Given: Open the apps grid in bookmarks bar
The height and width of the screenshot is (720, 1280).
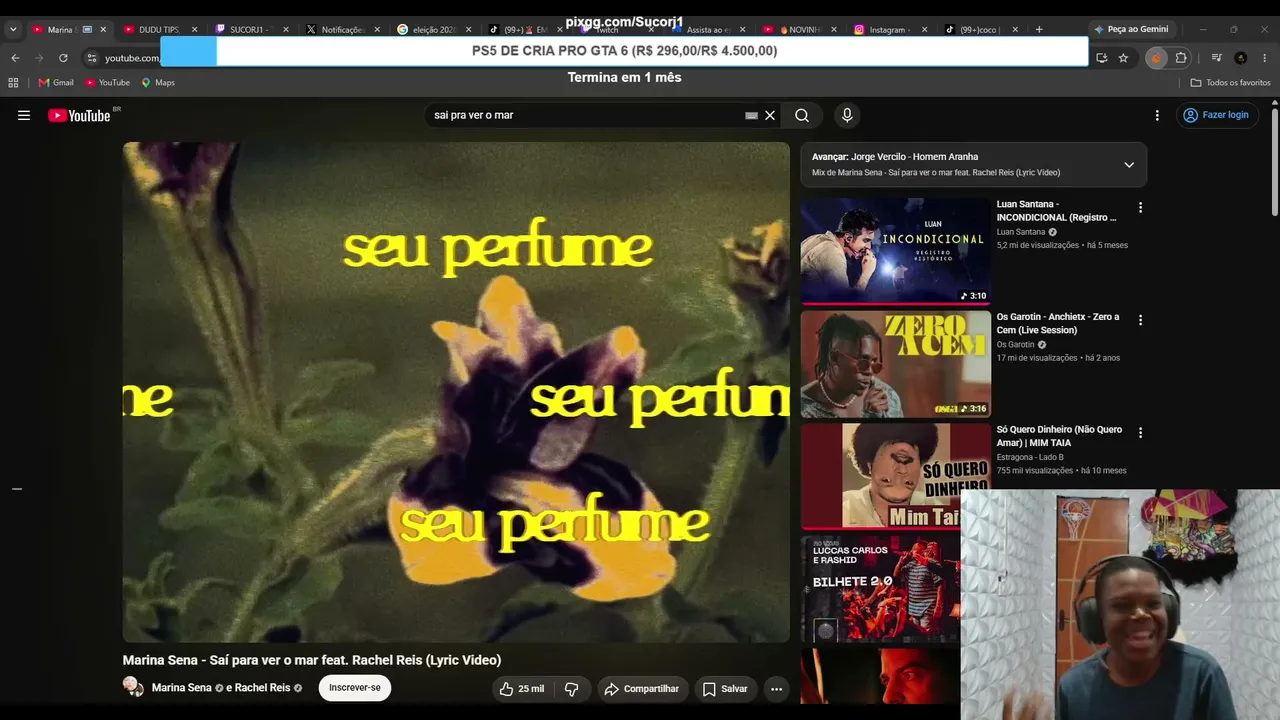Looking at the screenshot, I should 14,83.
